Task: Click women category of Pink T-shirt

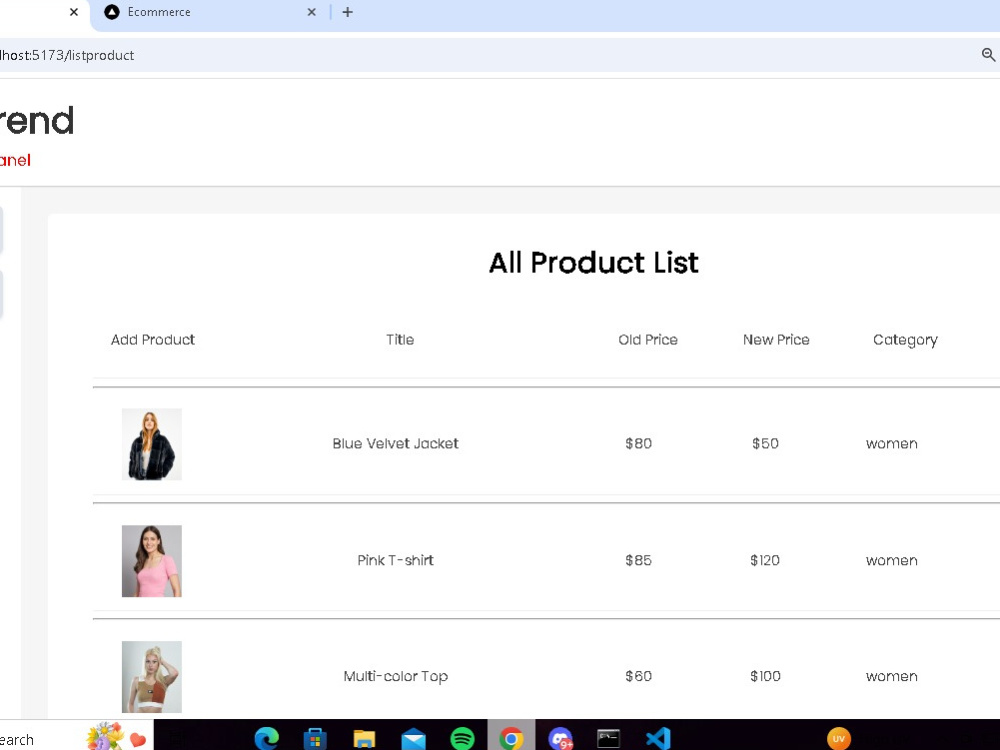Action: 892,561
